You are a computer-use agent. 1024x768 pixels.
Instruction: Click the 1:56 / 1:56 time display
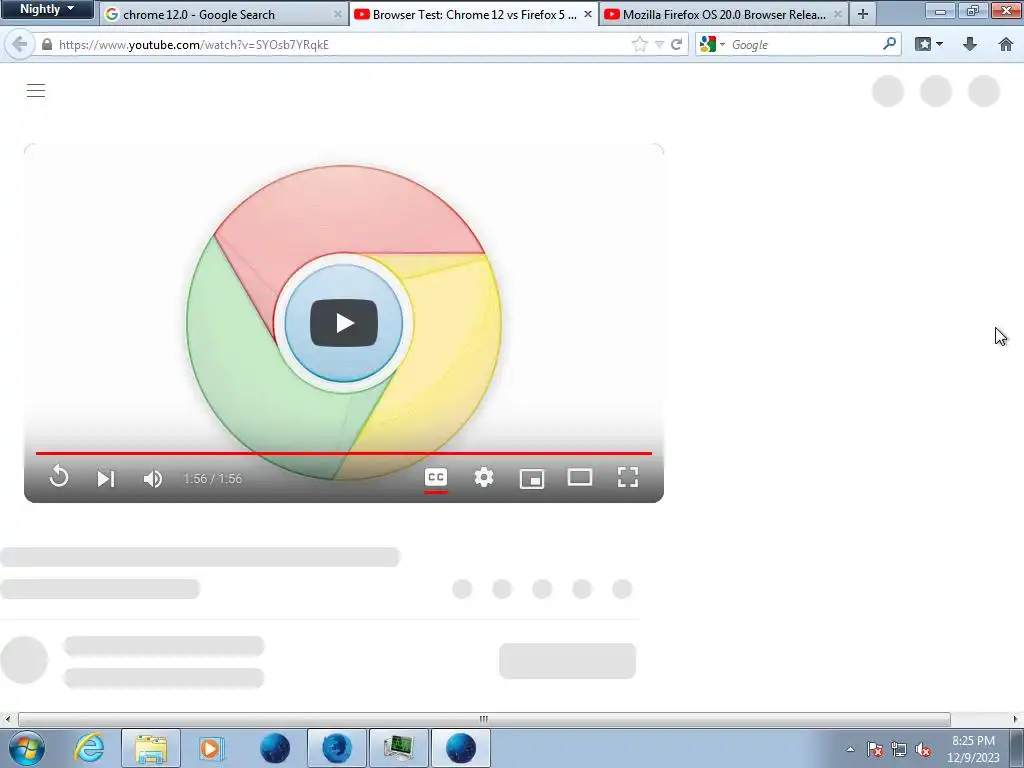[x=213, y=479]
